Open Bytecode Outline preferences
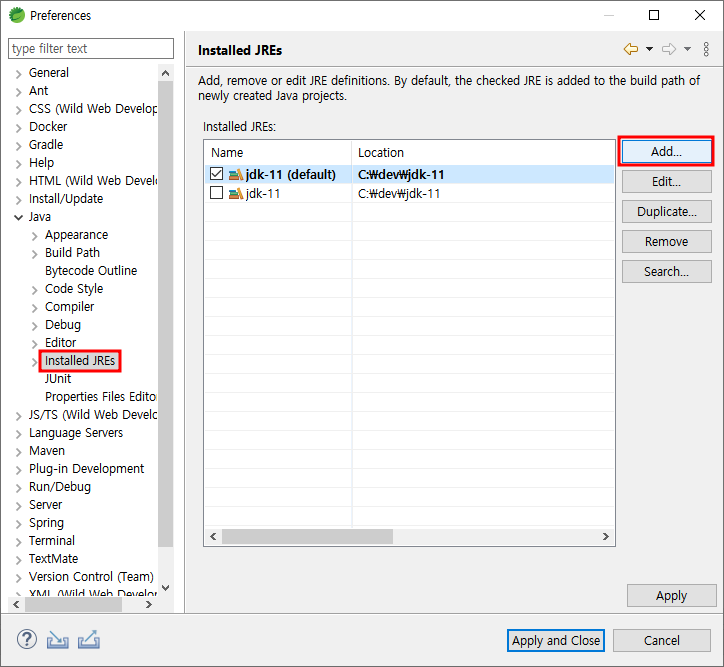The height and width of the screenshot is (667, 724). click(91, 270)
